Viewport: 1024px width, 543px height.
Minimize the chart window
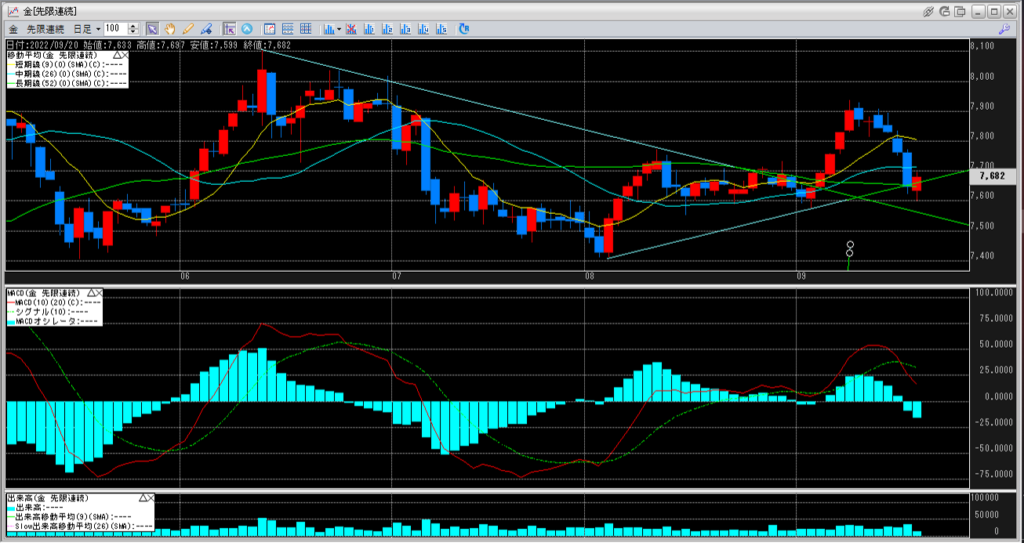(x=979, y=11)
